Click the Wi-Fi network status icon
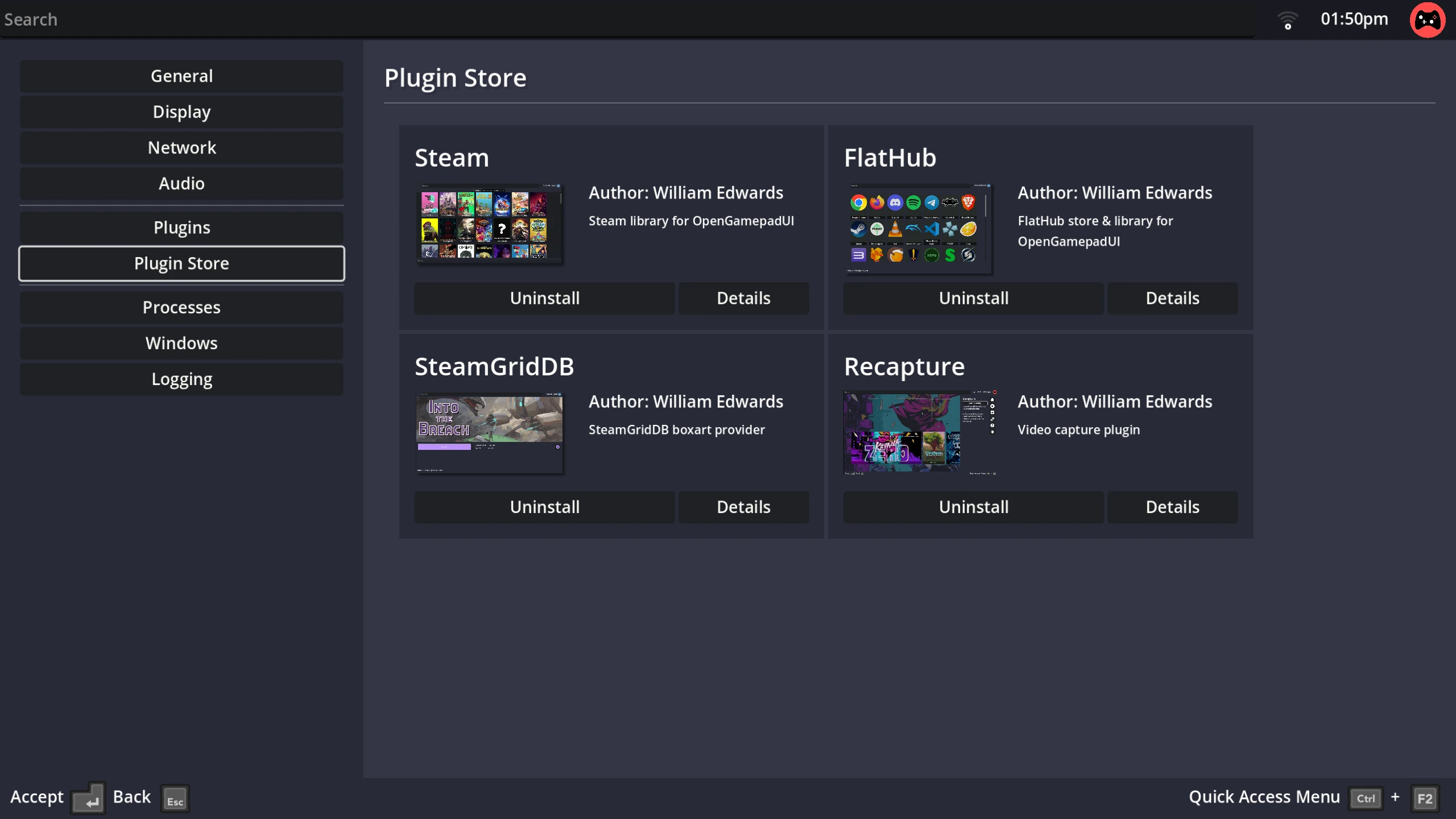1456x819 pixels. tap(1288, 20)
